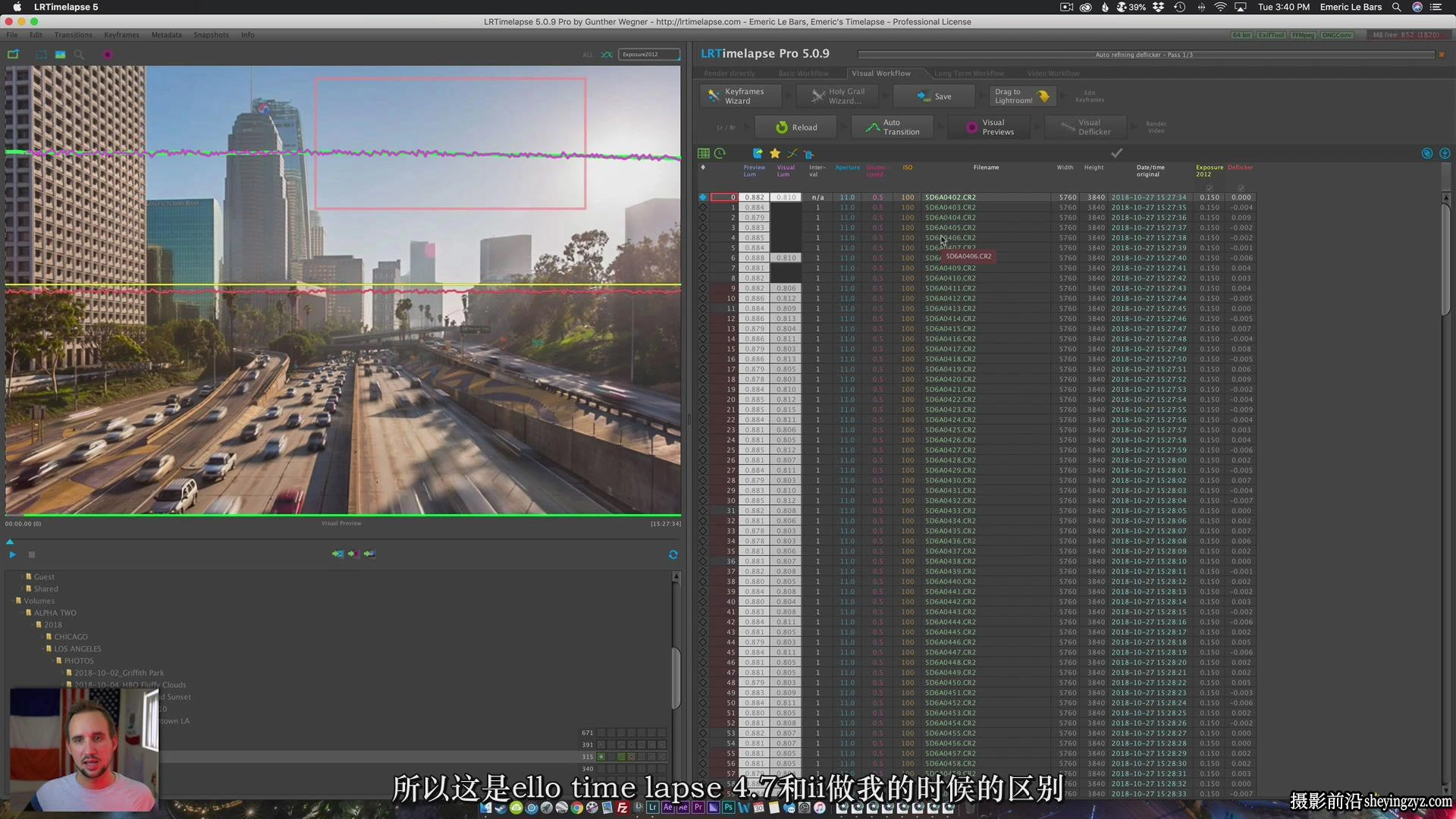1456x819 pixels.
Task: Reload the sequence metadata
Action: pos(796,127)
